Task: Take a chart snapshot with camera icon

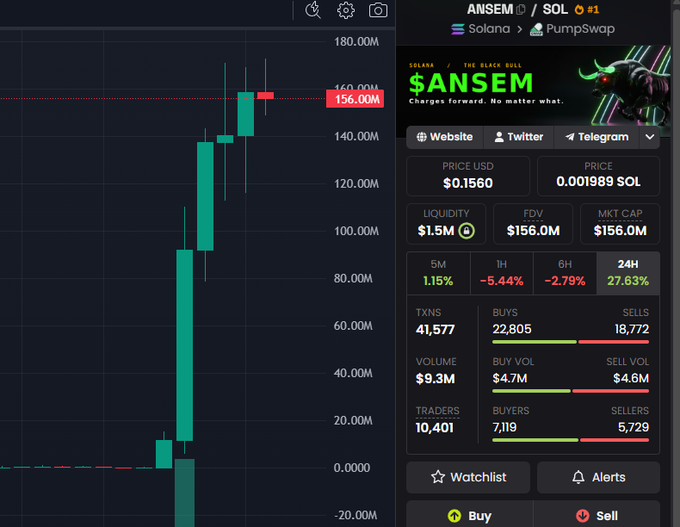Action: click(378, 10)
